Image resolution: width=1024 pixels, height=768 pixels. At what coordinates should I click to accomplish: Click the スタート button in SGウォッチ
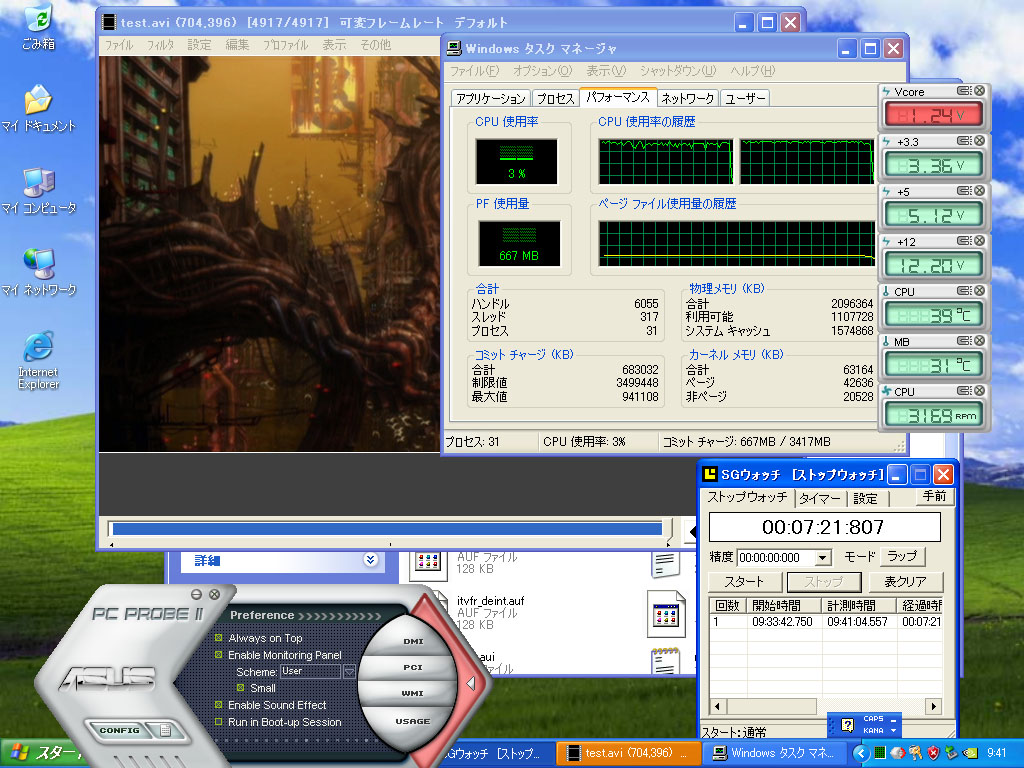tap(744, 581)
